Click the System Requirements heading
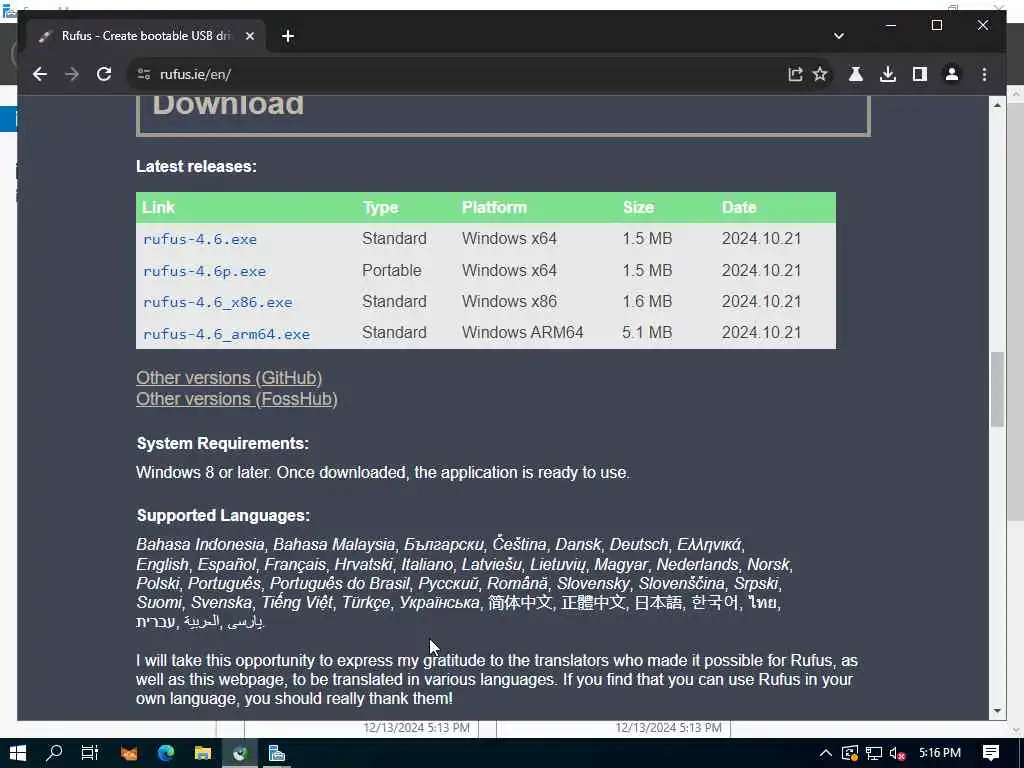Image resolution: width=1024 pixels, height=768 pixels. 222,443
